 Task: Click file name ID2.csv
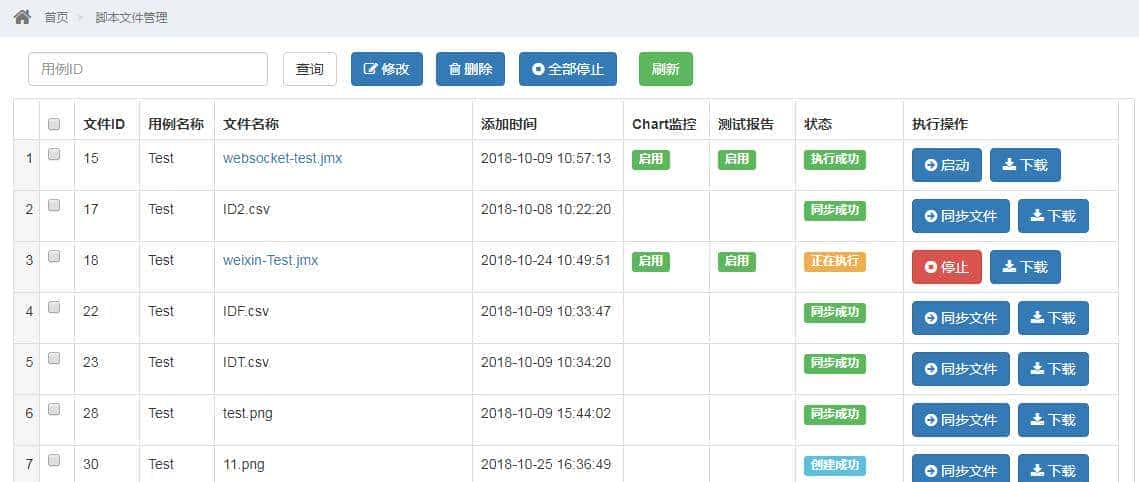[x=246, y=209]
